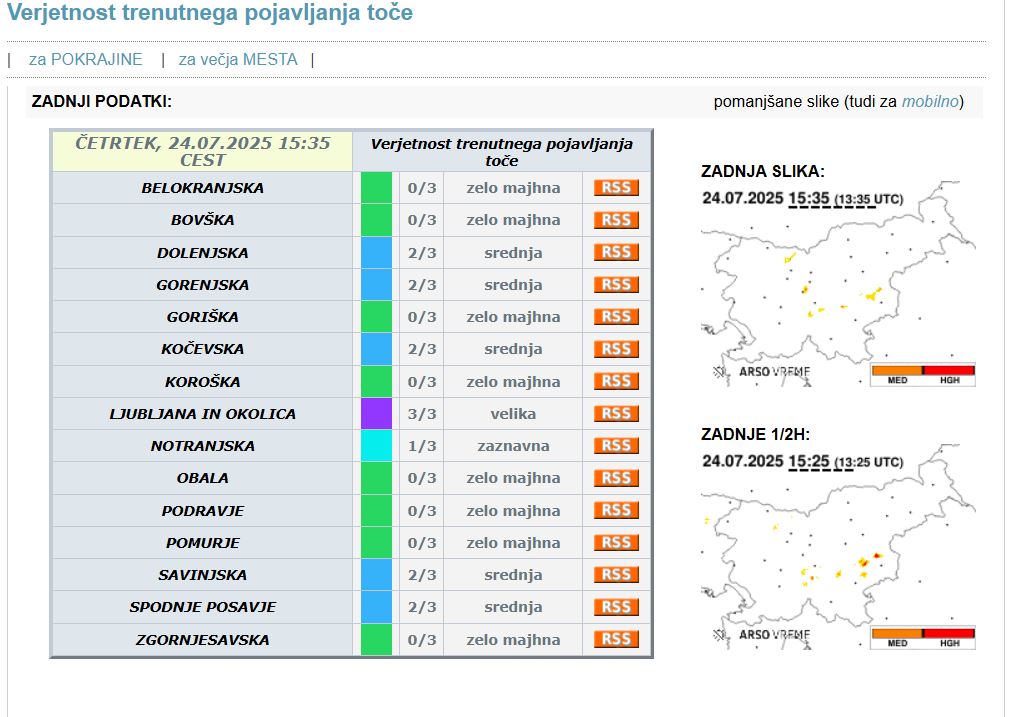Switch to 'za večja MESTA' view

pyautogui.click(x=238, y=59)
